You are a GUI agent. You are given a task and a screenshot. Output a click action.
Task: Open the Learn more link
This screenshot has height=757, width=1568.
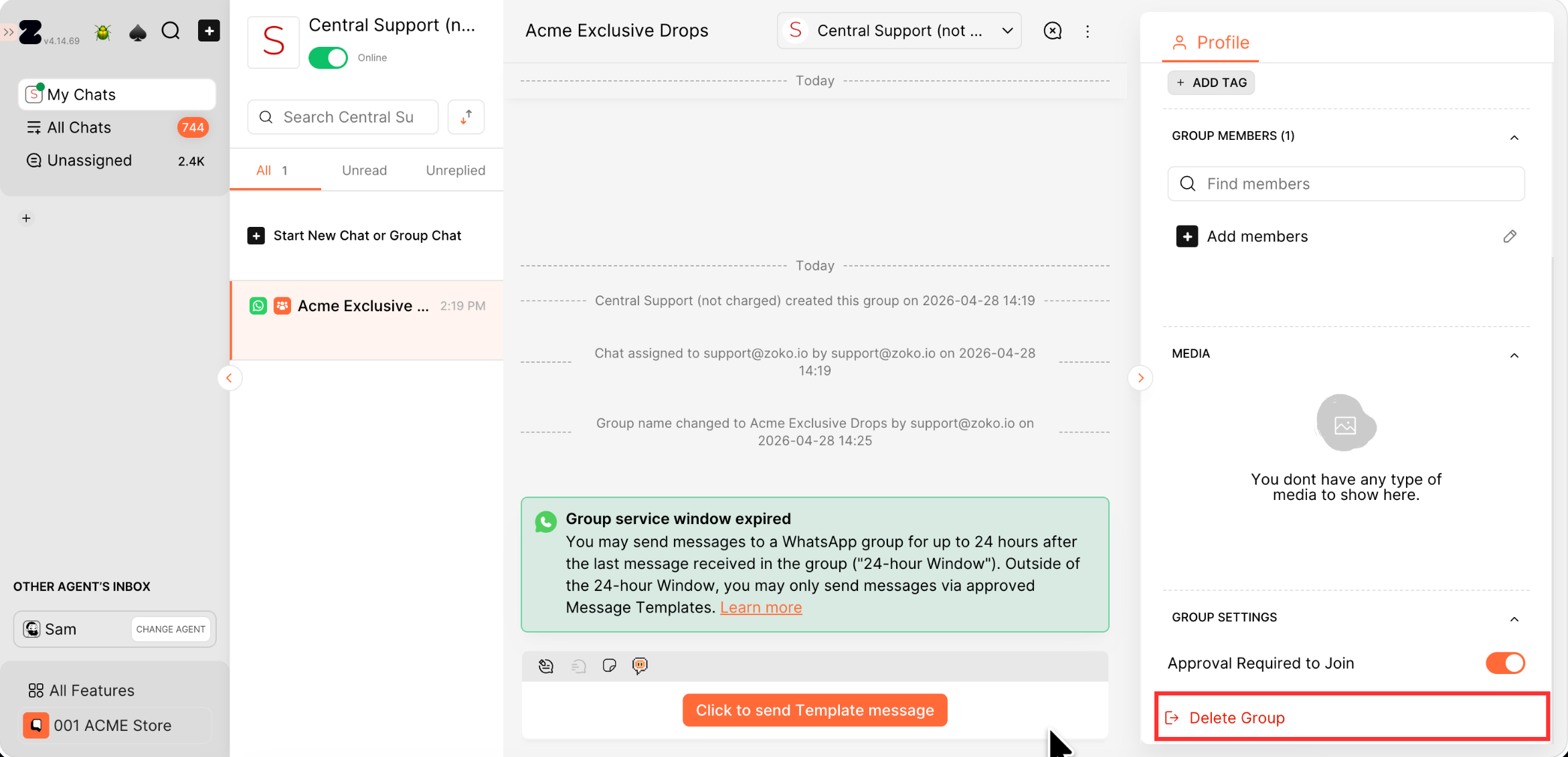[761, 607]
